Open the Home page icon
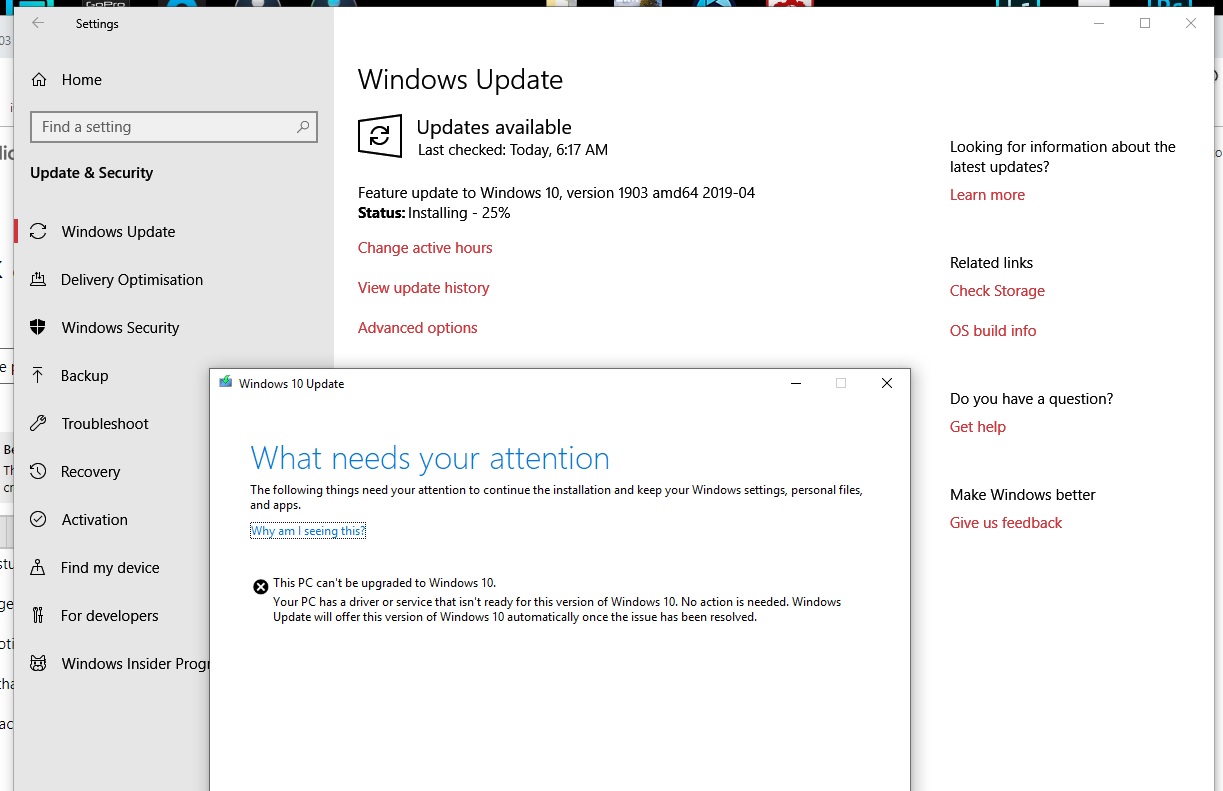1223x791 pixels. point(39,80)
